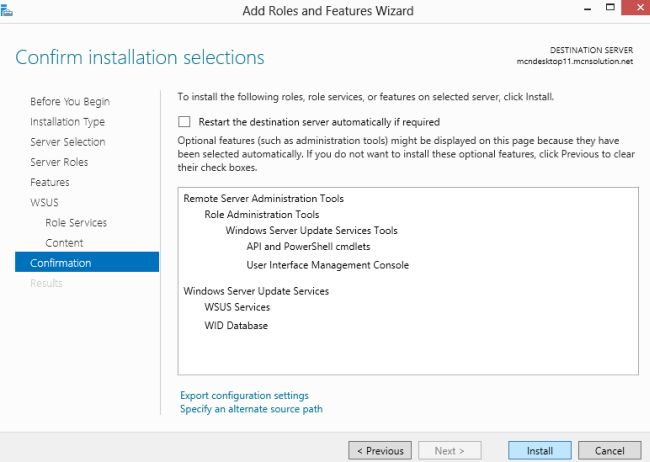Cancel the wizard
Image resolution: width=650 pixels, height=462 pixels.
pos(602,451)
